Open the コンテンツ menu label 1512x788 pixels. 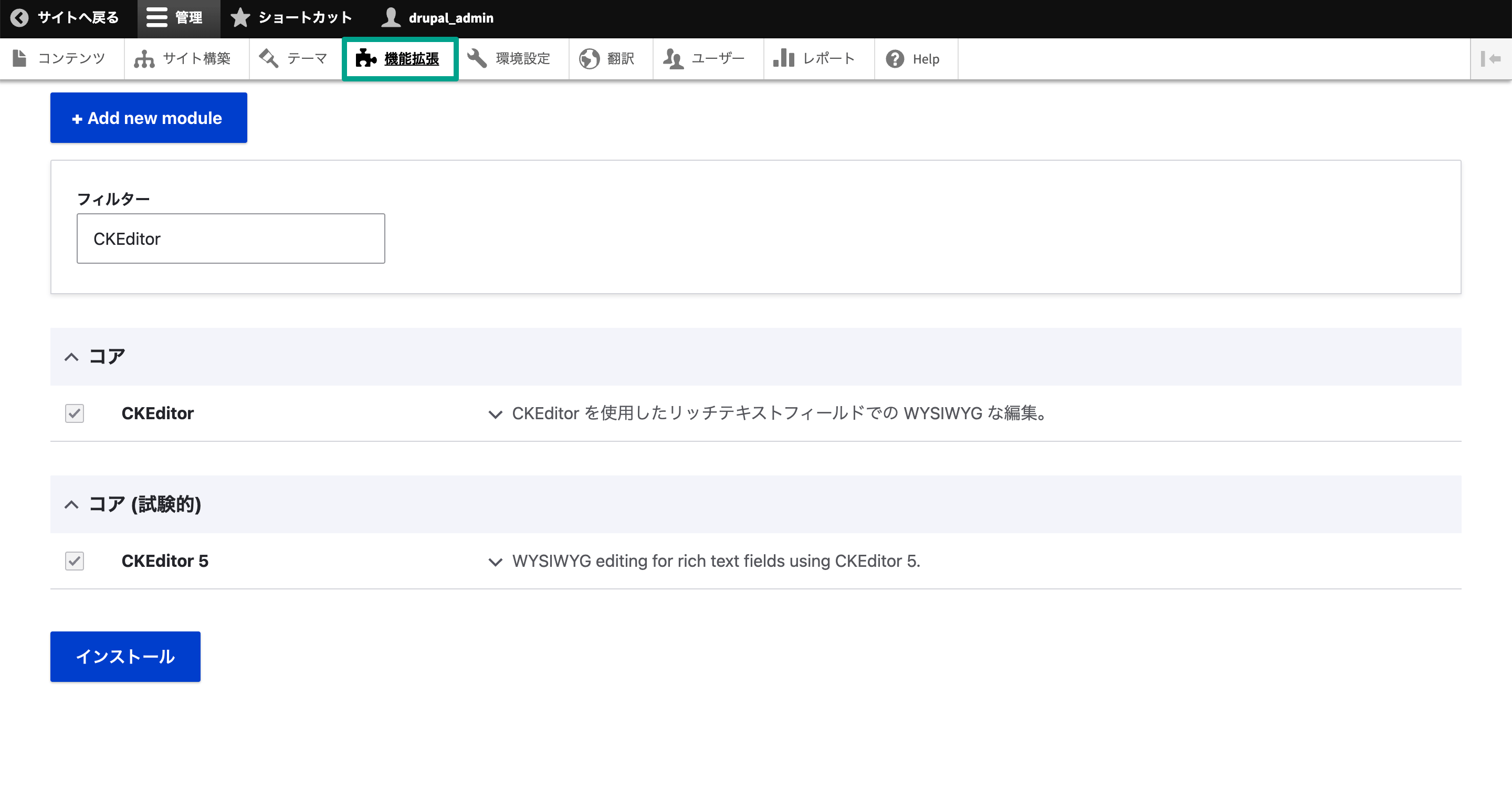click(71, 59)
